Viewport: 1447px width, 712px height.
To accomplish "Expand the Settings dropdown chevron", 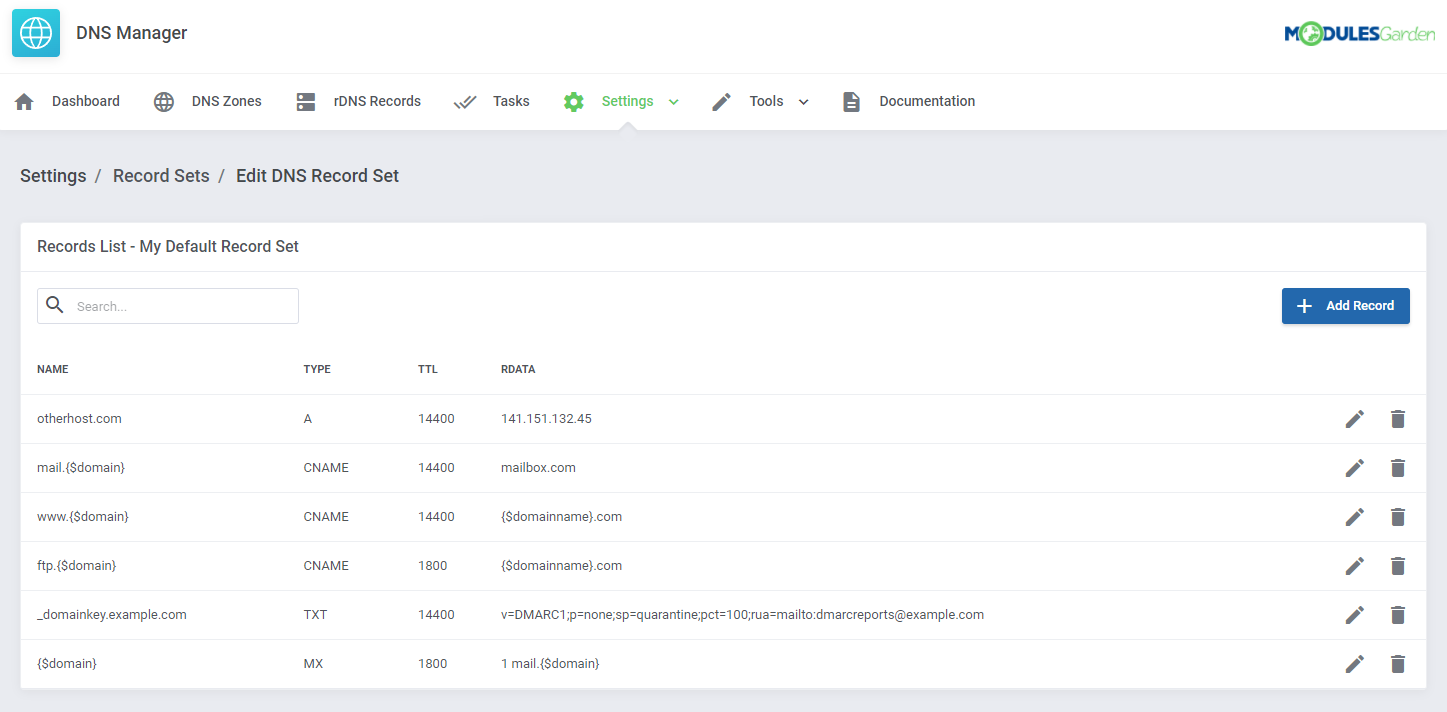I will click(x=673, y=101).
